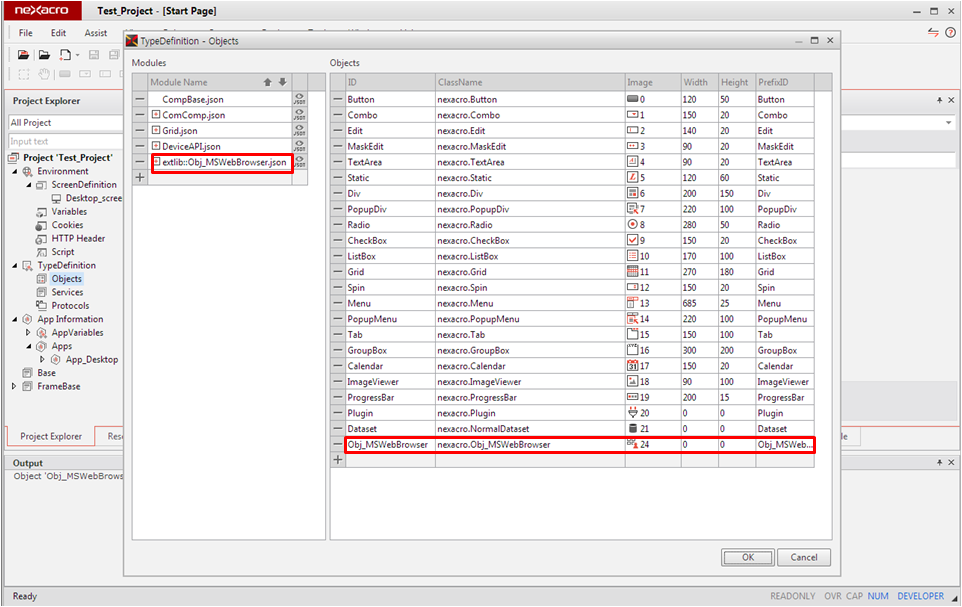Click the plus icon to add a module

point(140,177)
